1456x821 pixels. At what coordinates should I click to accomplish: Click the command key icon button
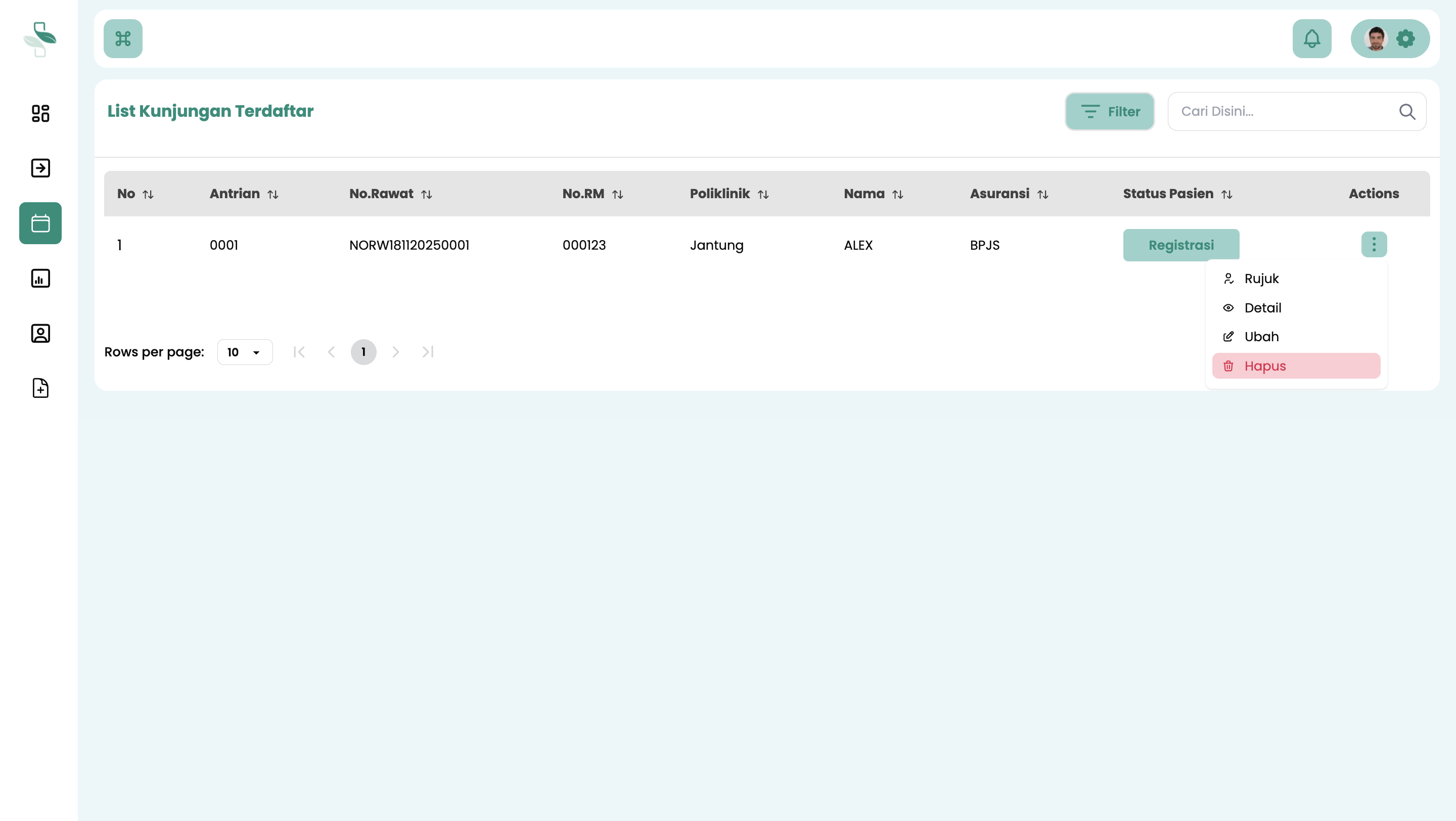123,38
